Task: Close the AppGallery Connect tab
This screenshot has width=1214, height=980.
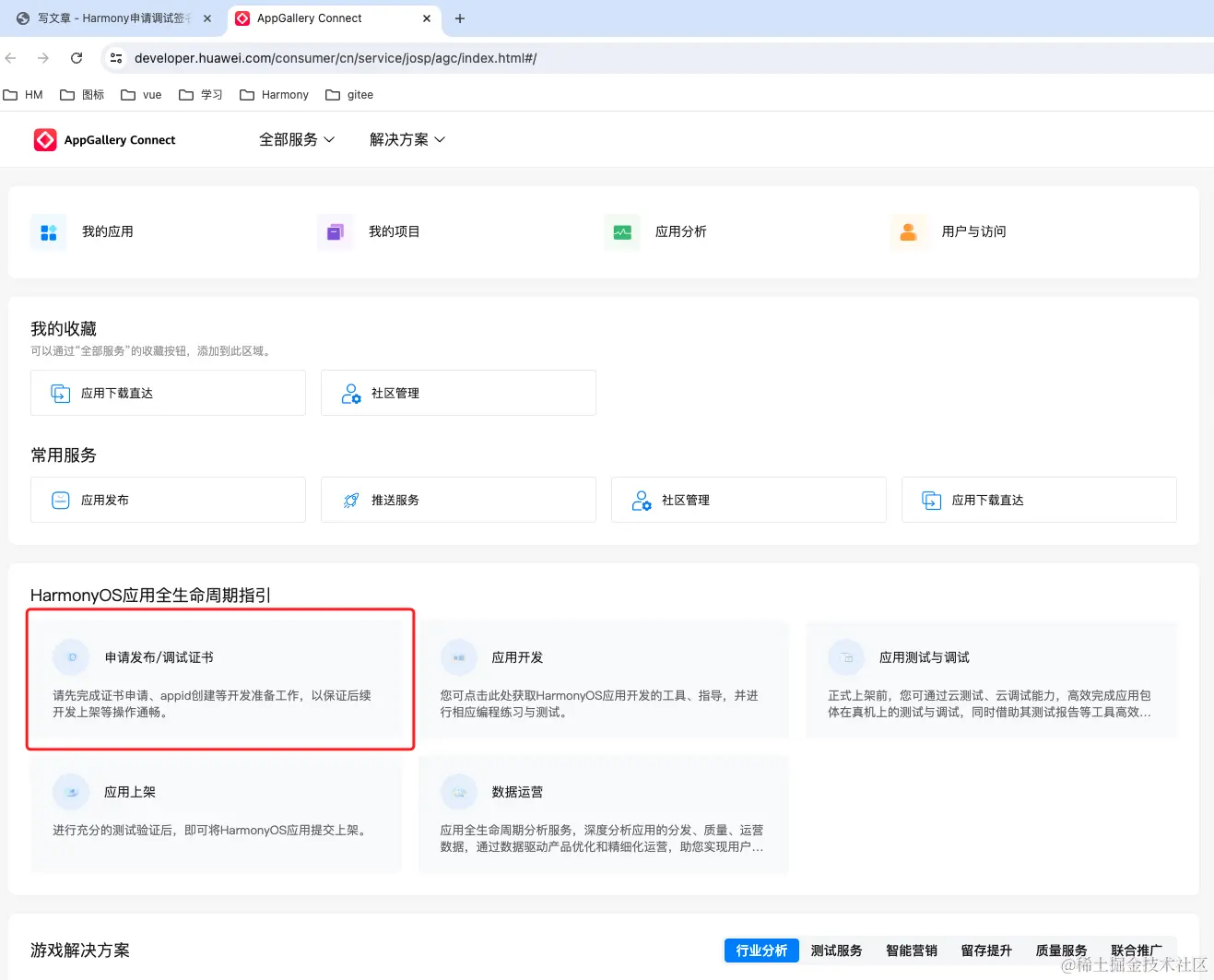Action: coord(427,18)
